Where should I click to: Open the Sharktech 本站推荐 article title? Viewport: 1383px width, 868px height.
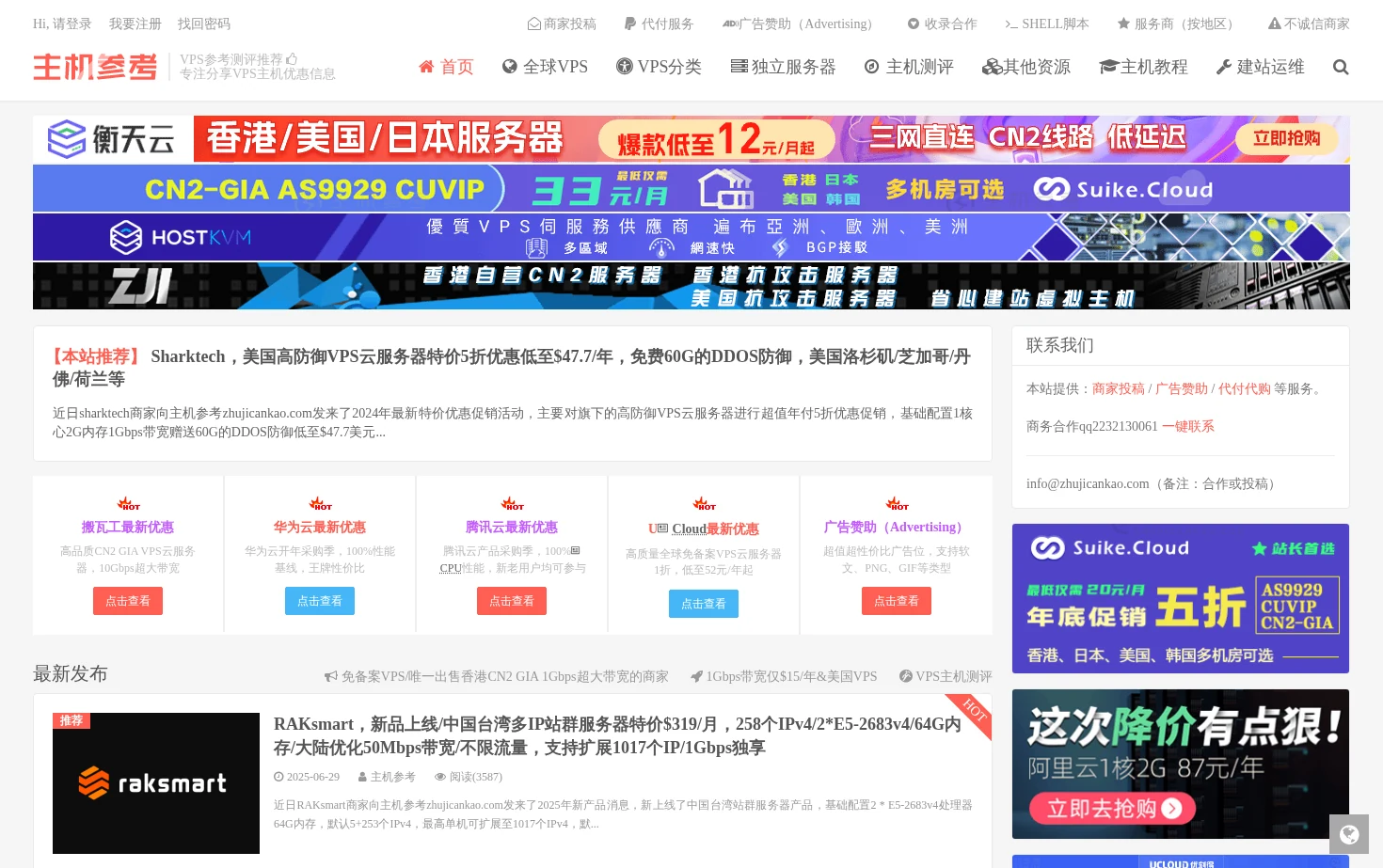(512, 368)
